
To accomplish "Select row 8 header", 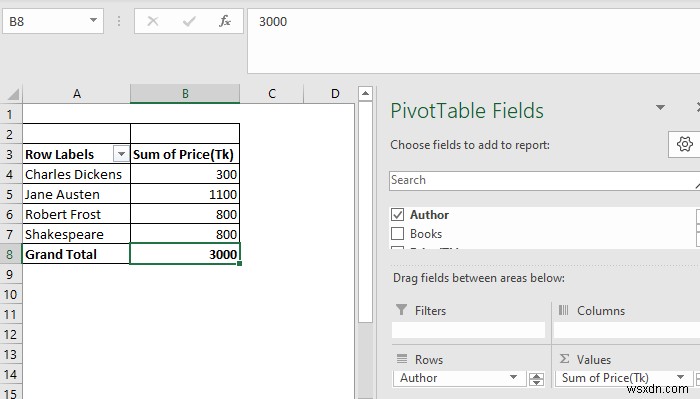I will coord(10,254).
